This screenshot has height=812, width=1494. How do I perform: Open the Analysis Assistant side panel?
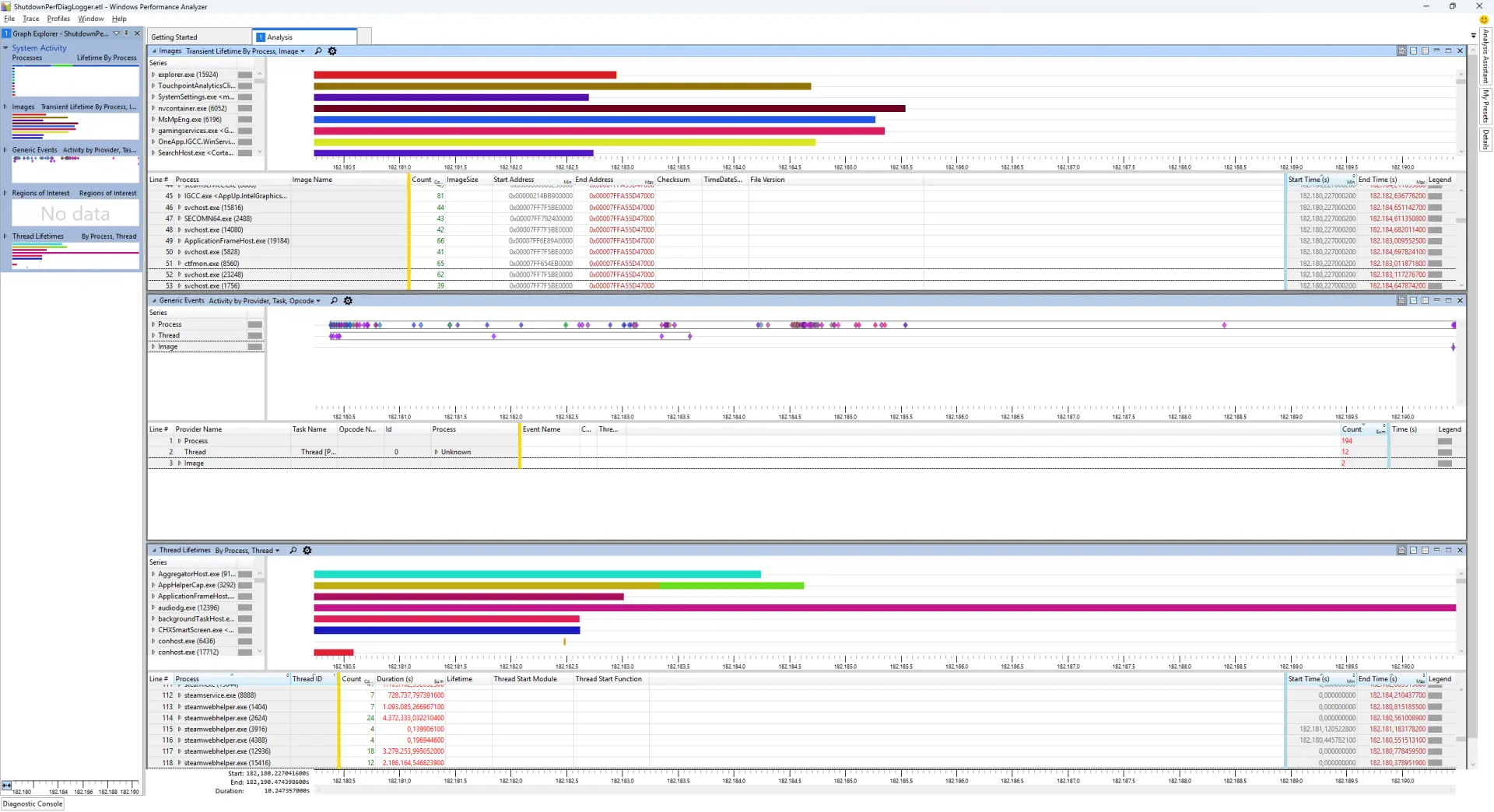pos(1485,57)
